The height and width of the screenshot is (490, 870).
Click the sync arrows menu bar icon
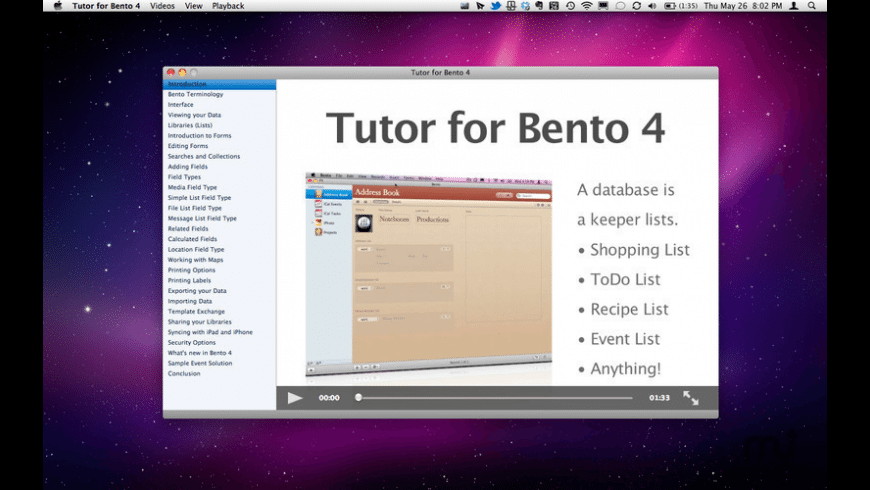tap(636, 6)
